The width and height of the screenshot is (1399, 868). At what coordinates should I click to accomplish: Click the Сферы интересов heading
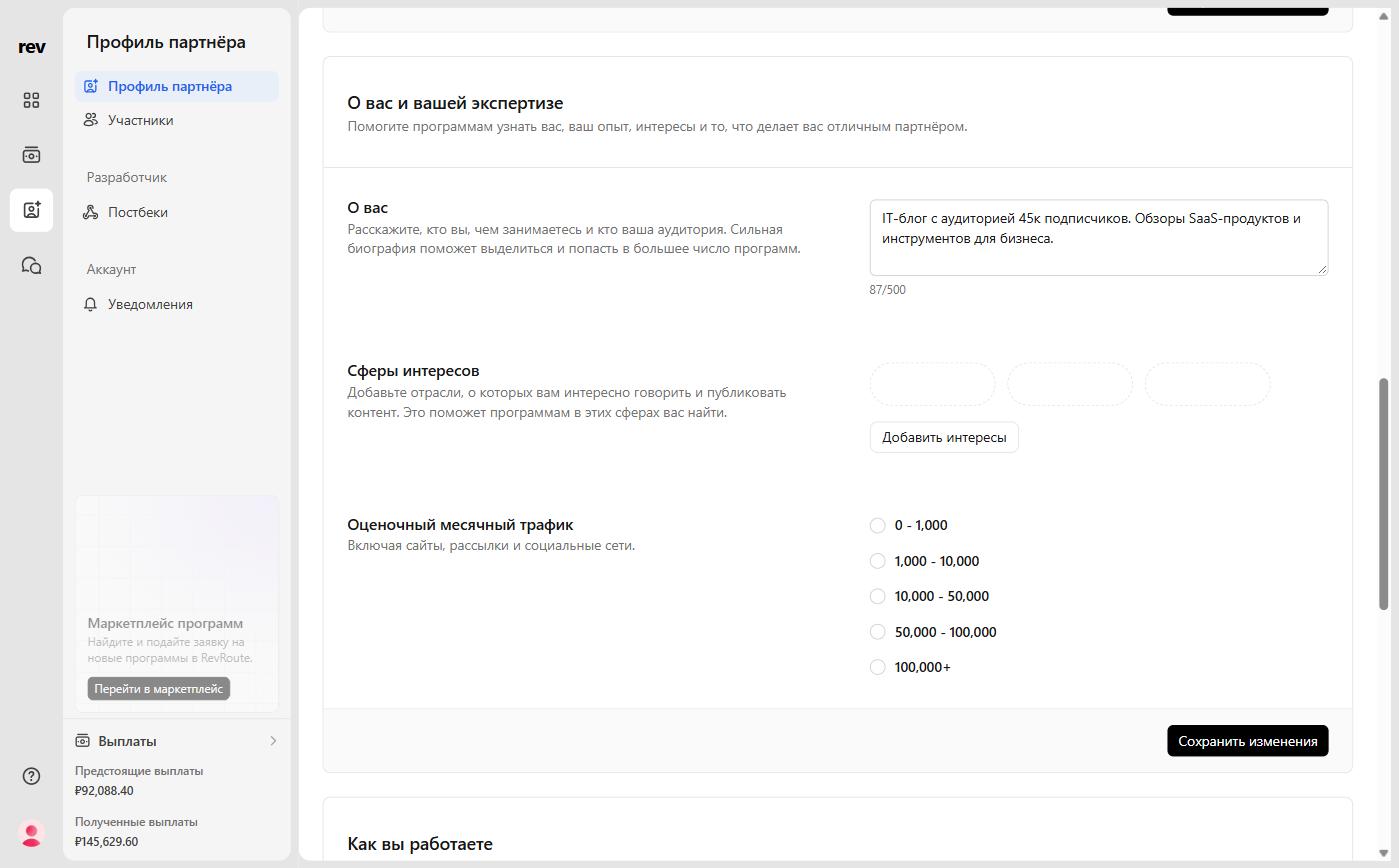413,371
